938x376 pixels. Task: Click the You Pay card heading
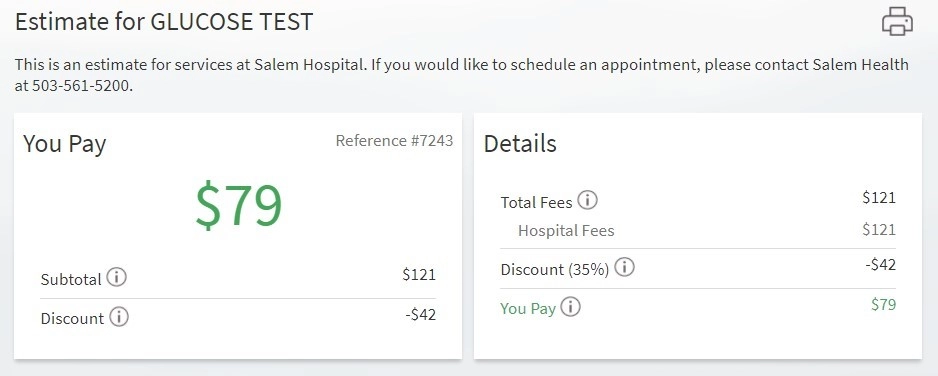65,145
